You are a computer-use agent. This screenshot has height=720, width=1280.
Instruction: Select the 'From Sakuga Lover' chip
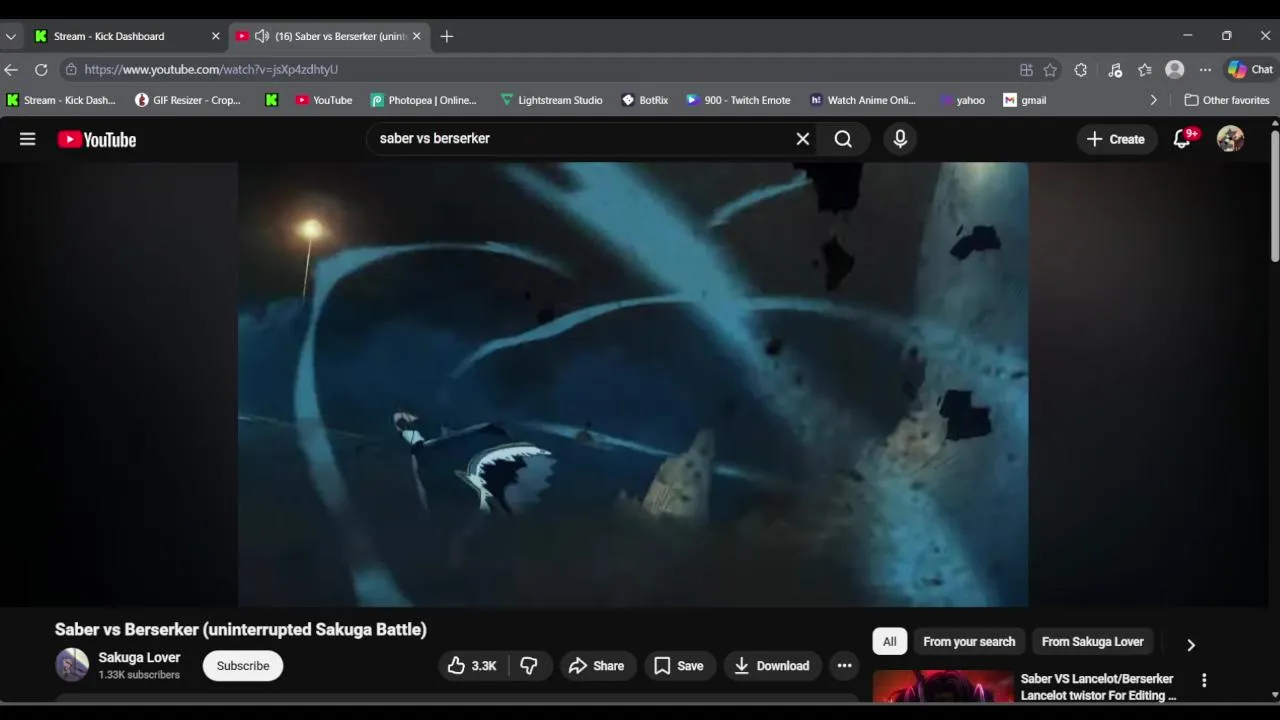click(1092, 642)
